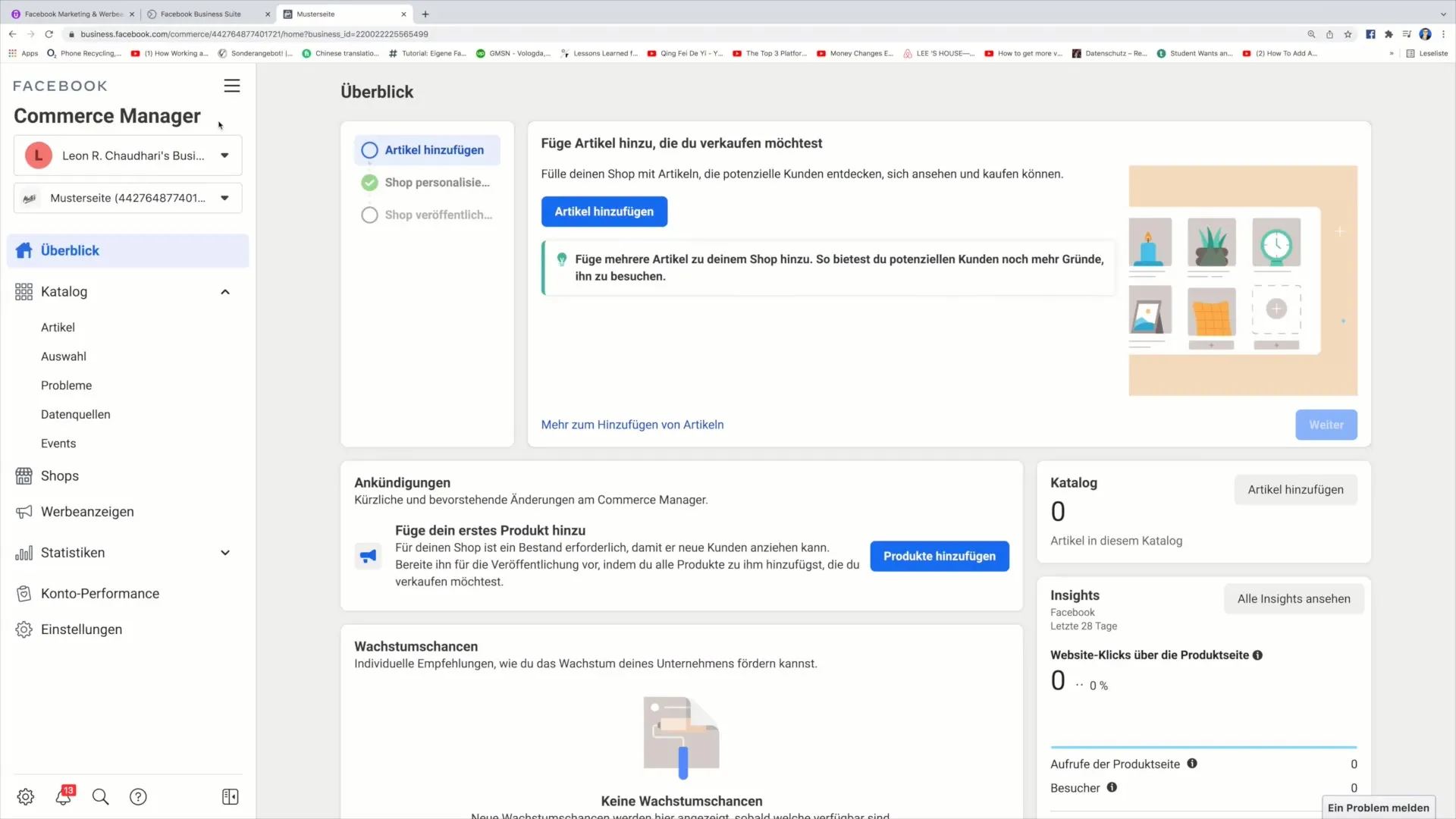Expand the Statistiken section chevron
This screenshot has height=819, width=1456.
tap(225, 553)
